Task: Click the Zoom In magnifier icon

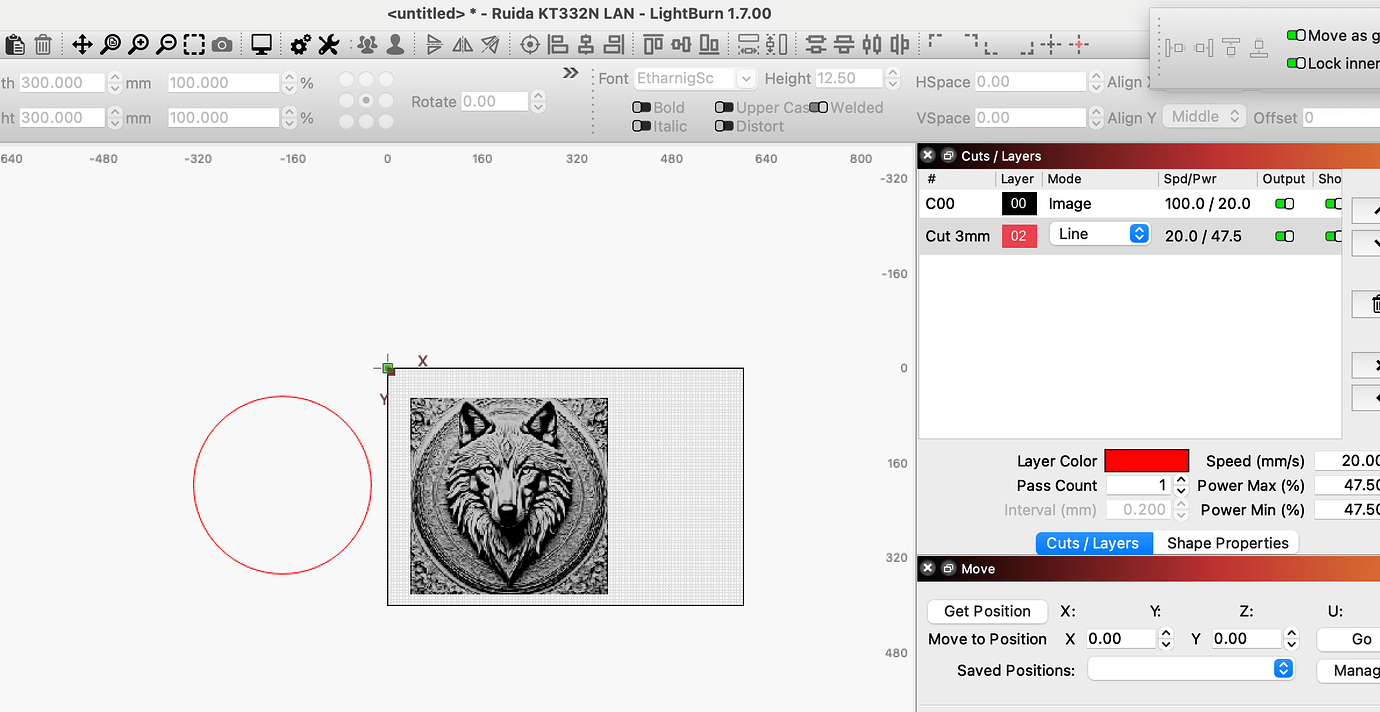Action: click(x=138, y=44)
